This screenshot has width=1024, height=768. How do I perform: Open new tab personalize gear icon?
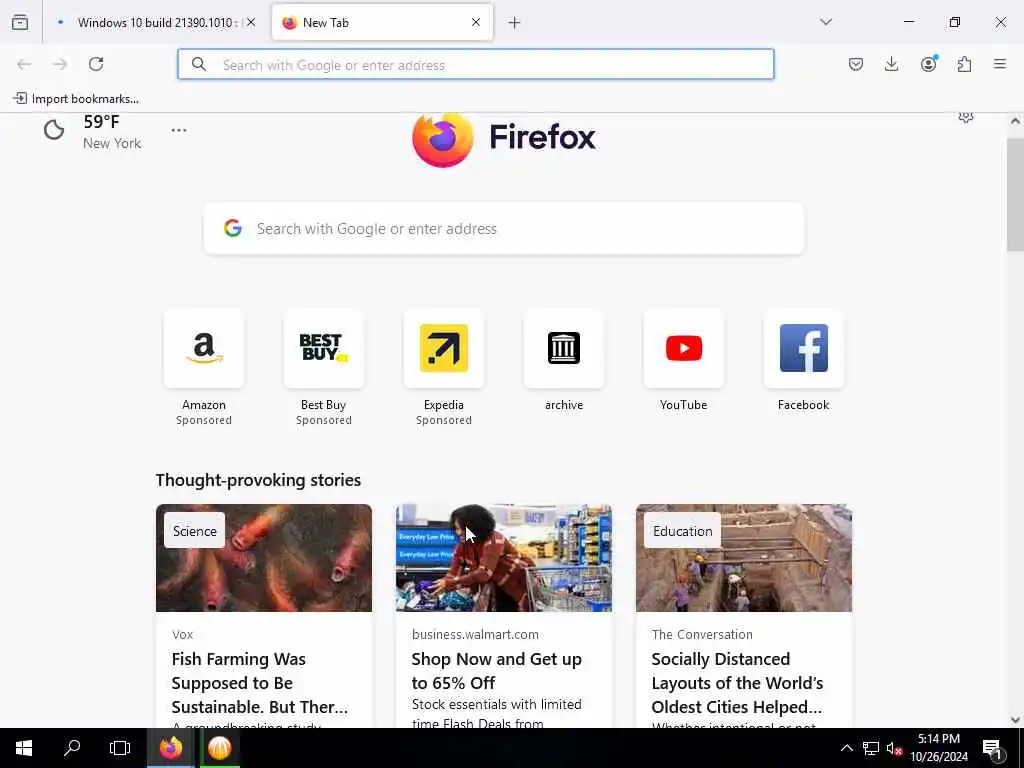[966, 118]
